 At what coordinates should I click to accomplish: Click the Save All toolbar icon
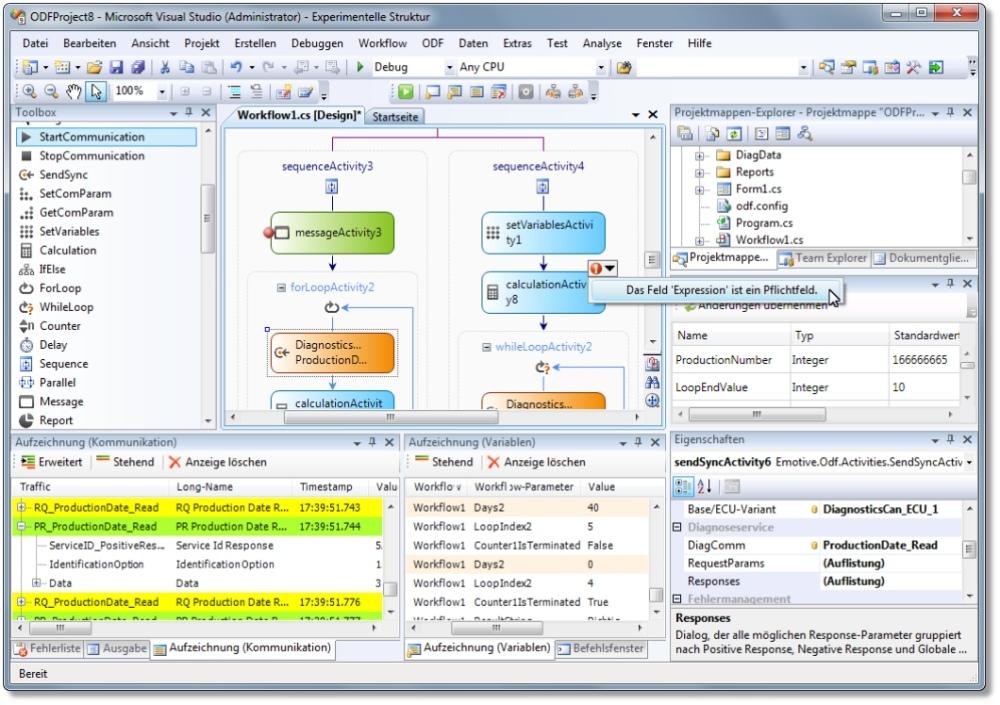(x=138, y=67)
